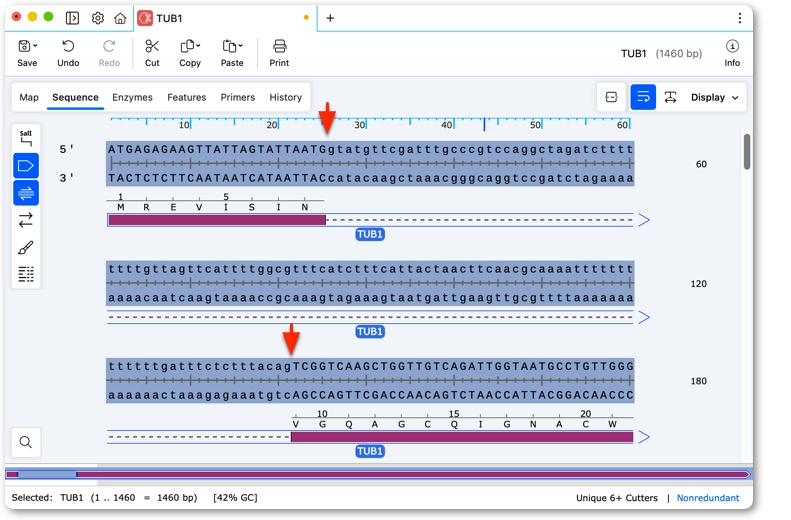Toggle the primers arrows icon
The width and height of the screenshot is (791, 520).
point(26,220)
